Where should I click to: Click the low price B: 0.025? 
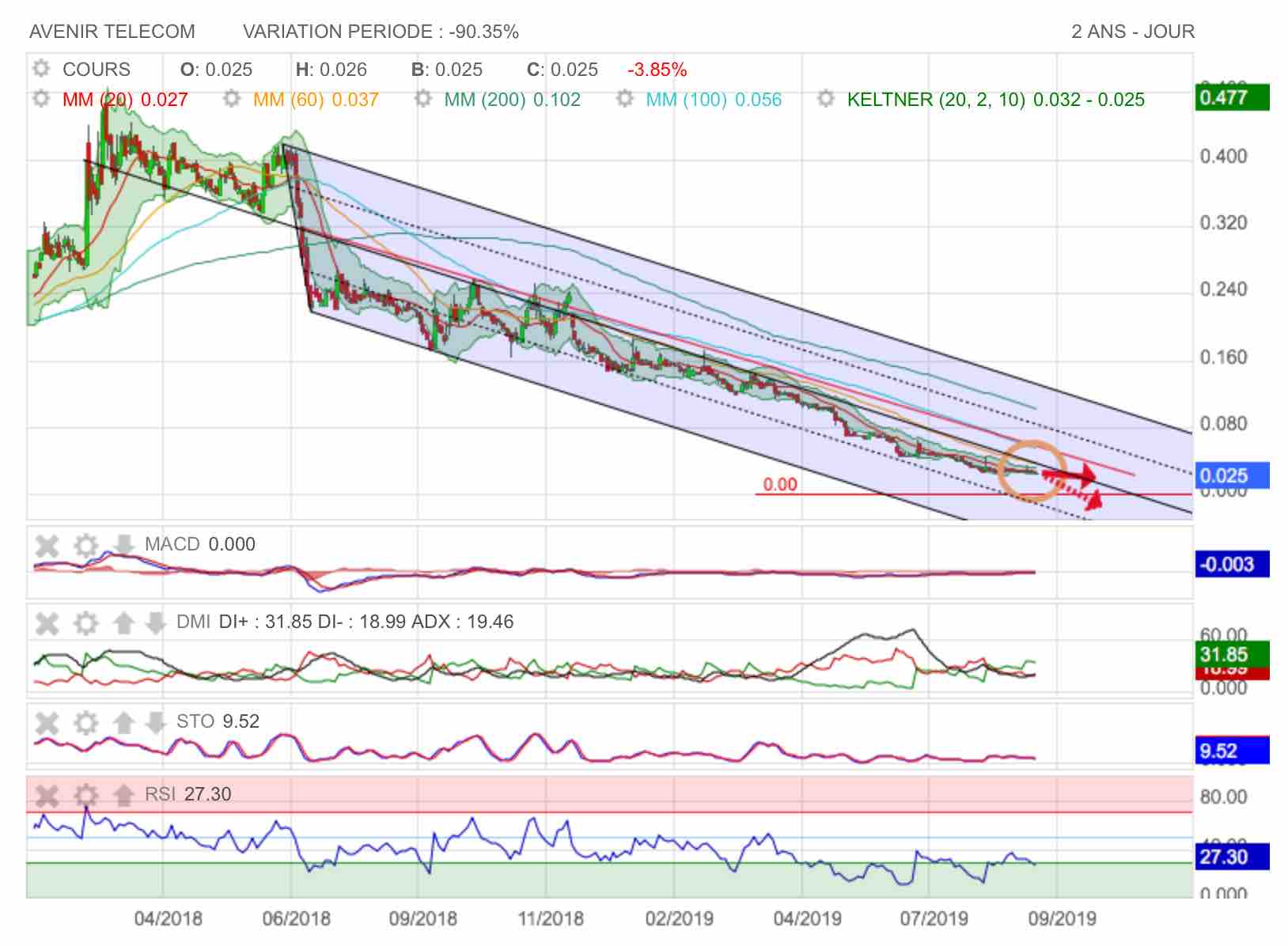coord(447,70)
